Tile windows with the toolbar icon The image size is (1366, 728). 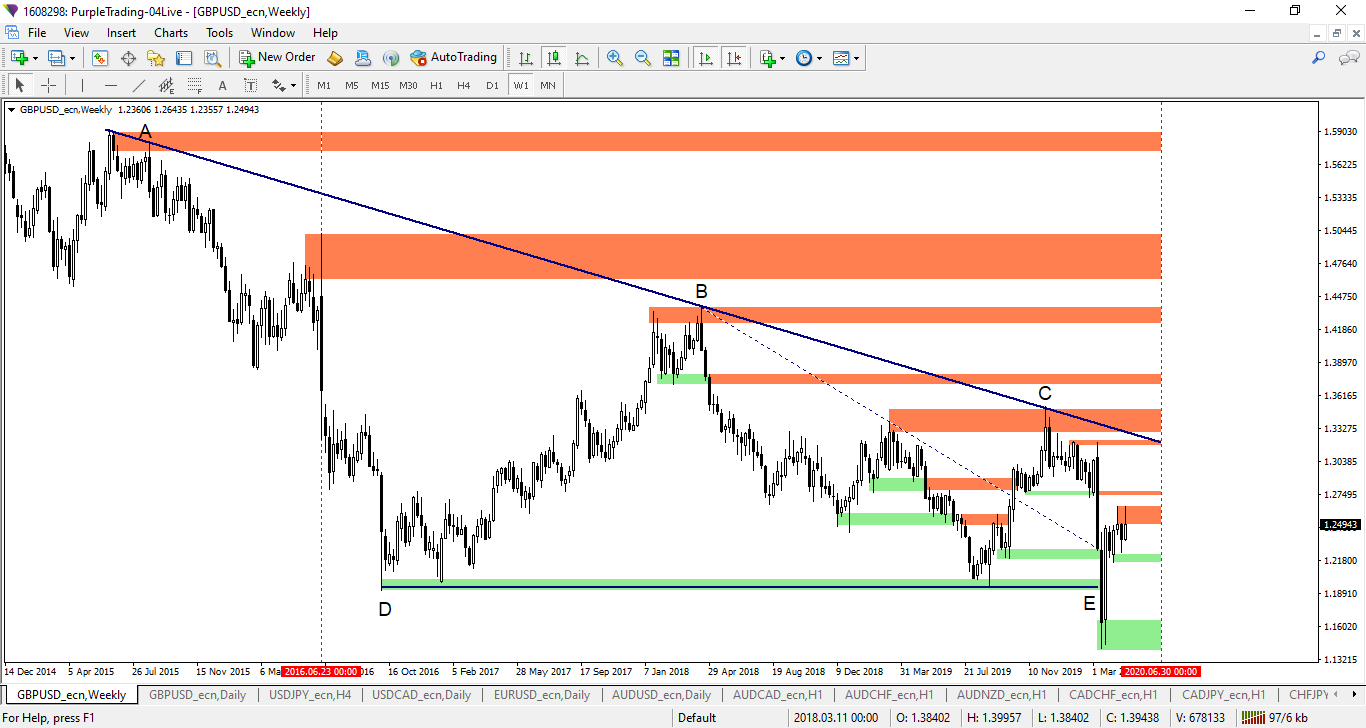[x=671, y=58]
